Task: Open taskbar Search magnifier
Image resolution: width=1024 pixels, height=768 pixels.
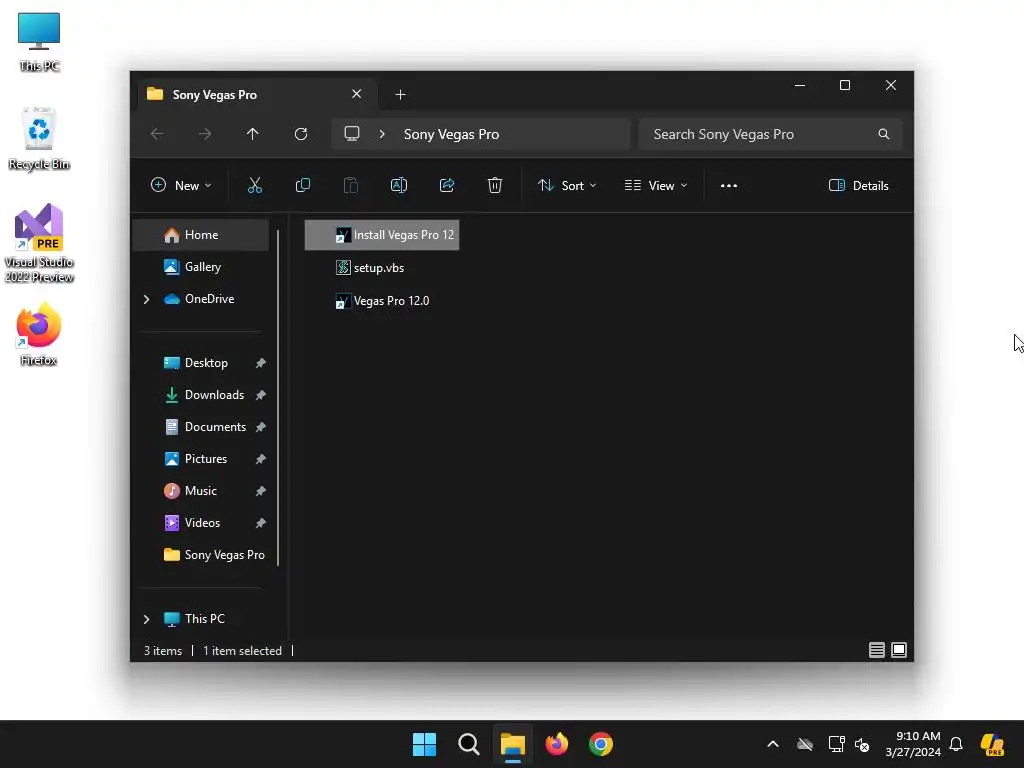Action: pos(468,744)
